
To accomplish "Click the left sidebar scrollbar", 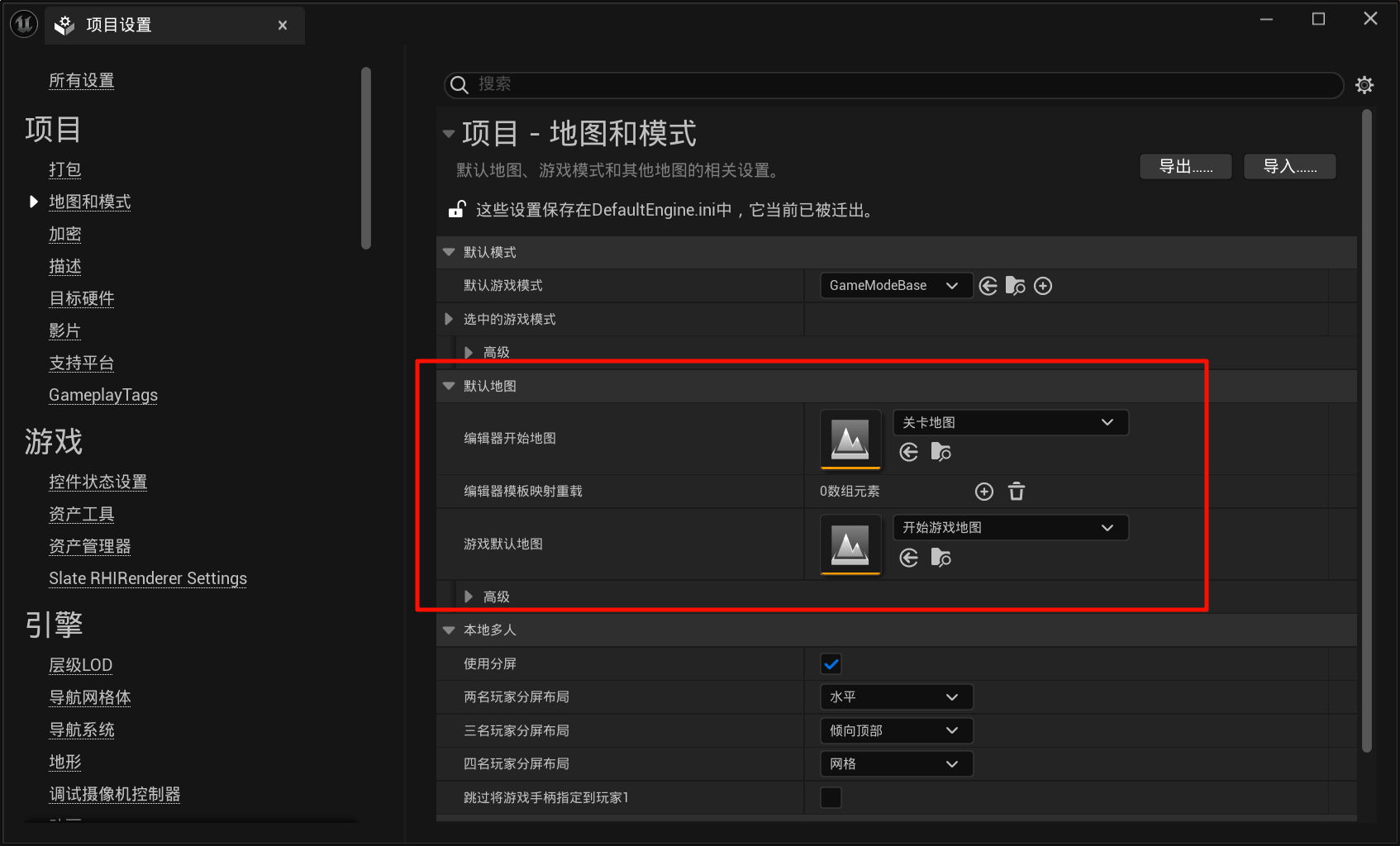I will tap(366, 157).
